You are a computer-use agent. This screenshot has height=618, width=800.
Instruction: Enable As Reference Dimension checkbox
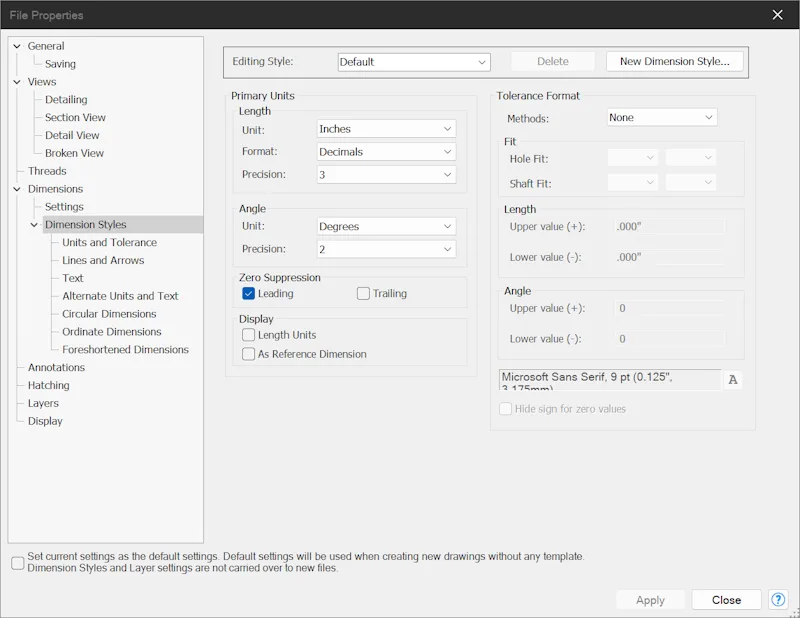[x=248, y=354]
